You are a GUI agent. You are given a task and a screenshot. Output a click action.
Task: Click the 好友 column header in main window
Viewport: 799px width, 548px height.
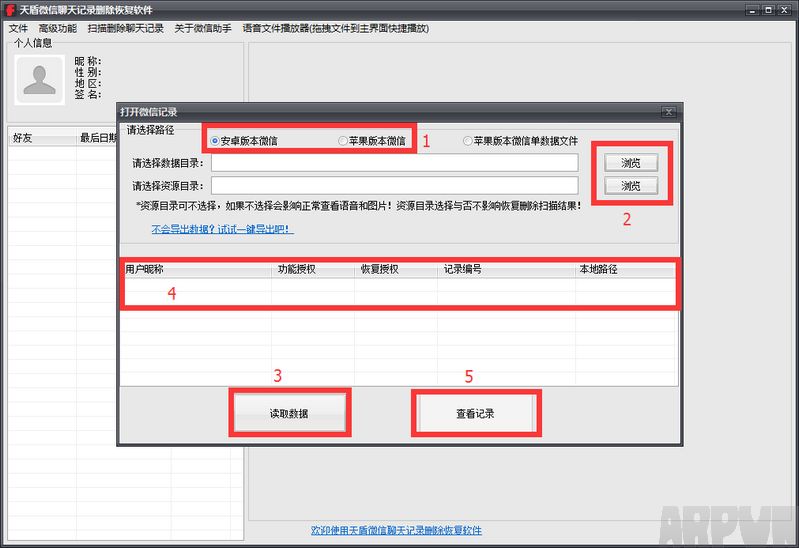tap(42, 138)
